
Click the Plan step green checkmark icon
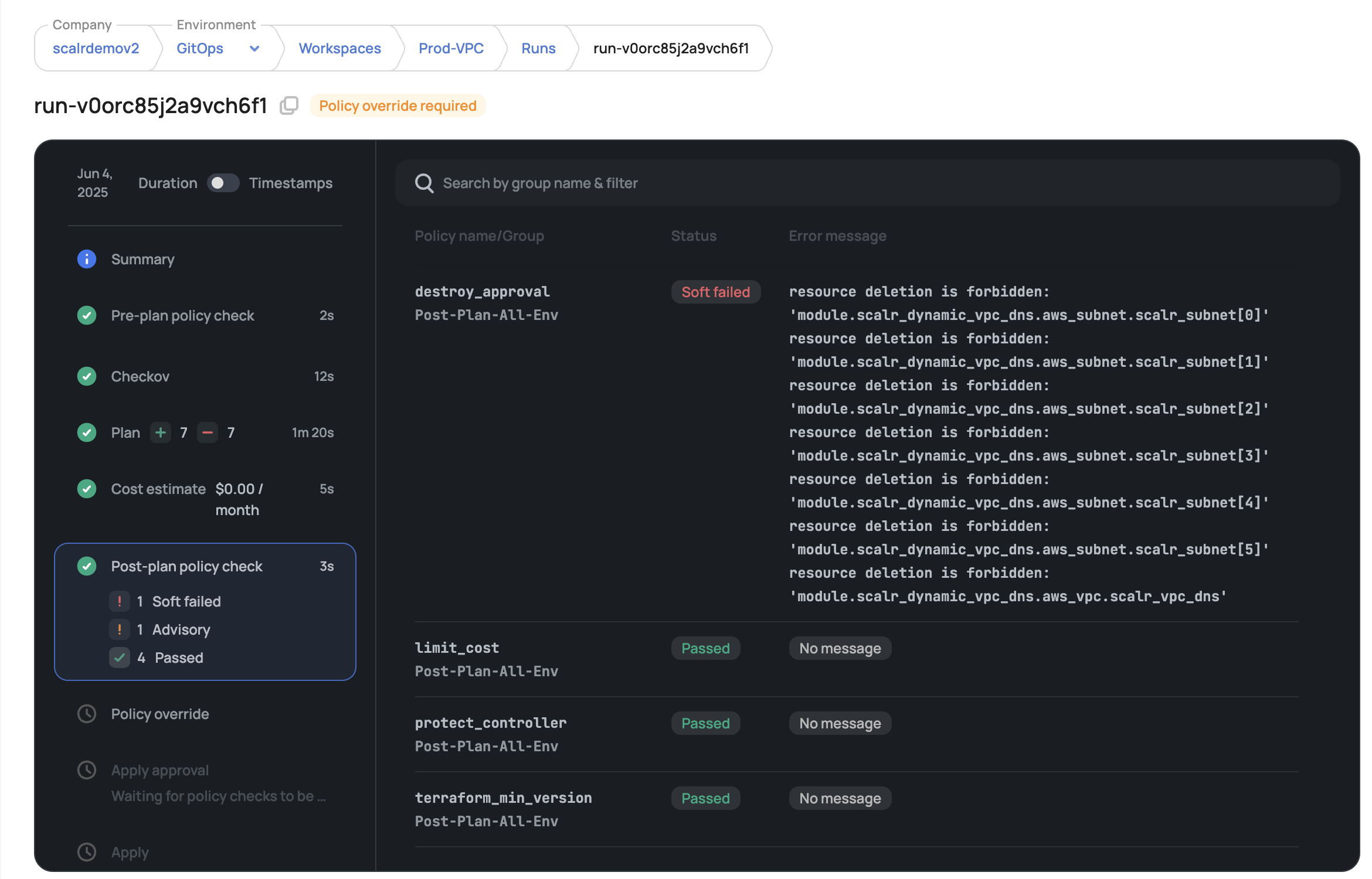(87, 432)
